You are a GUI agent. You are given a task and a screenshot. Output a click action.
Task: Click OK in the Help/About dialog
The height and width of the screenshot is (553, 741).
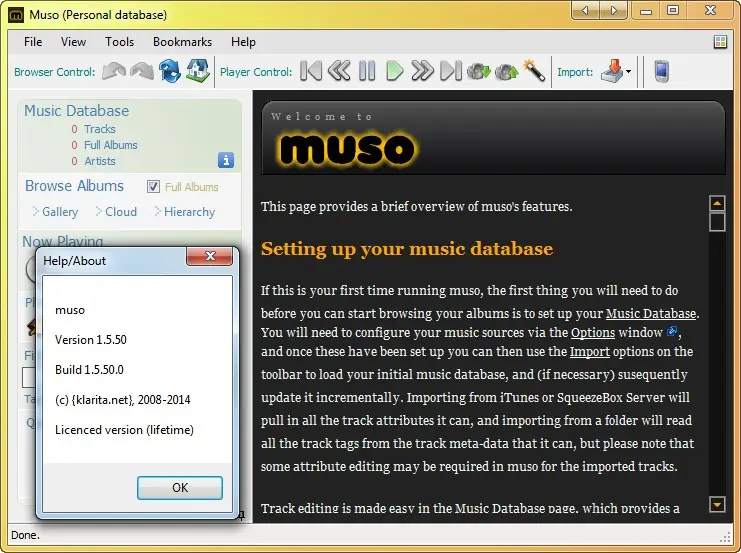(180, 487)
